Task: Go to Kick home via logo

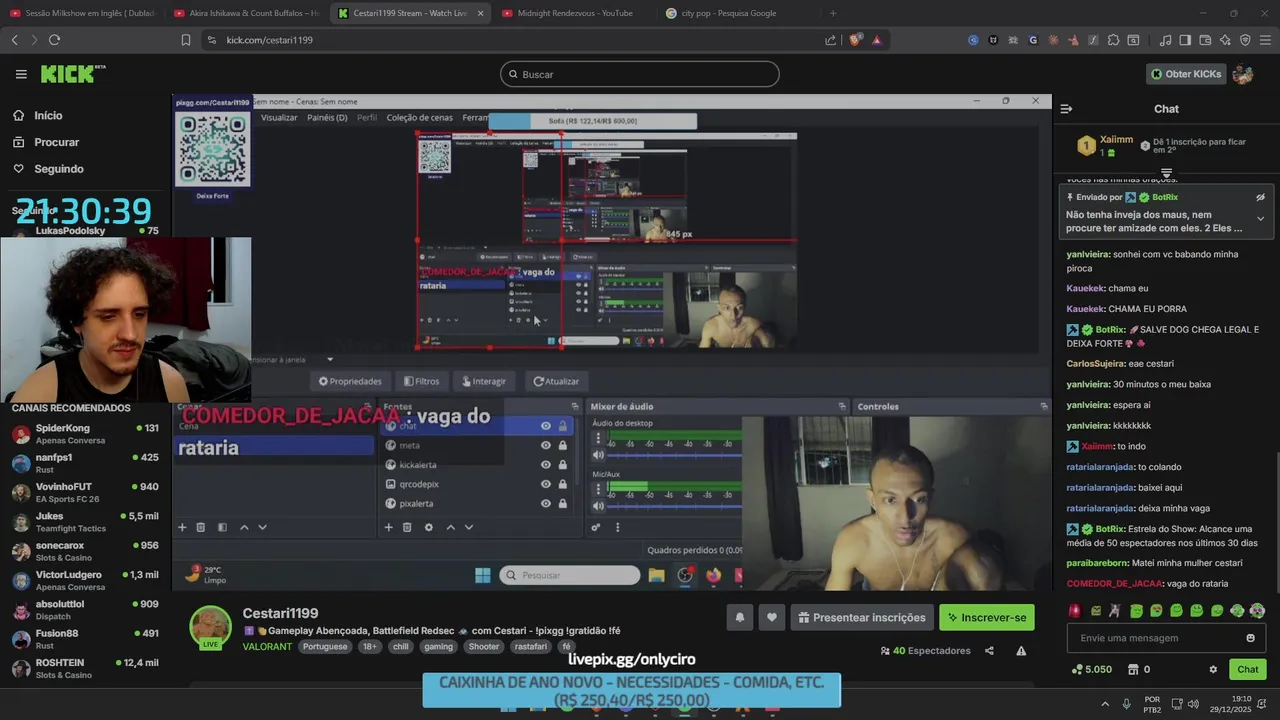Action: [72, 74]
